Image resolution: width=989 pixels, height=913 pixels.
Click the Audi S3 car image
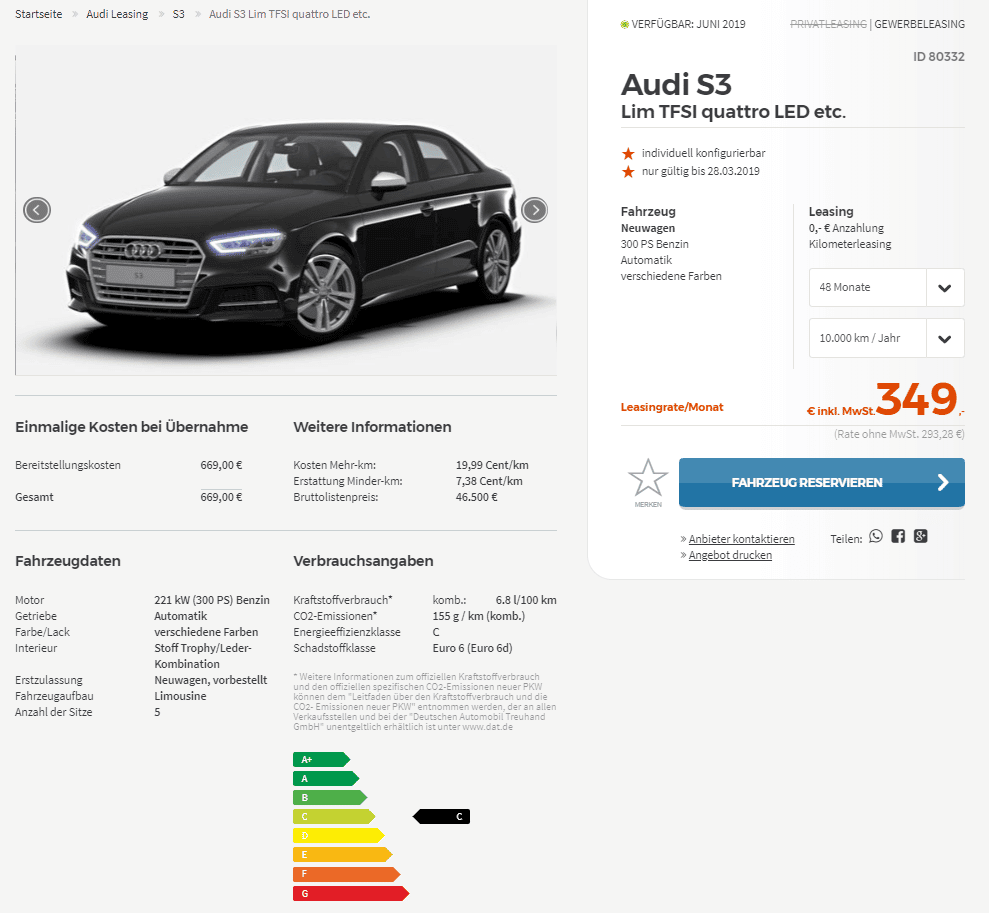pos(286,210)
